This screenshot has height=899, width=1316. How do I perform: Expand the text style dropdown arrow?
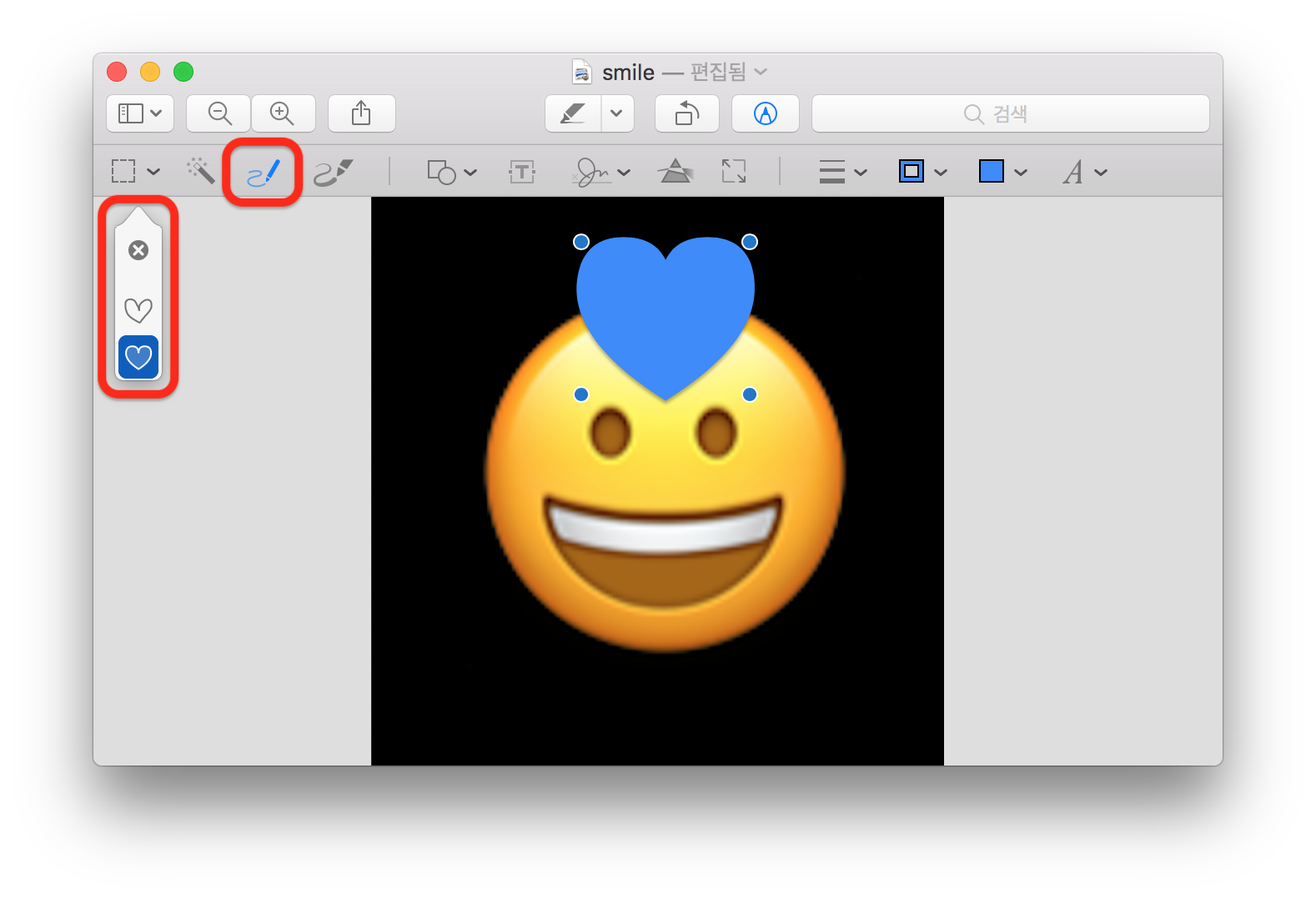coord(1101,173)
